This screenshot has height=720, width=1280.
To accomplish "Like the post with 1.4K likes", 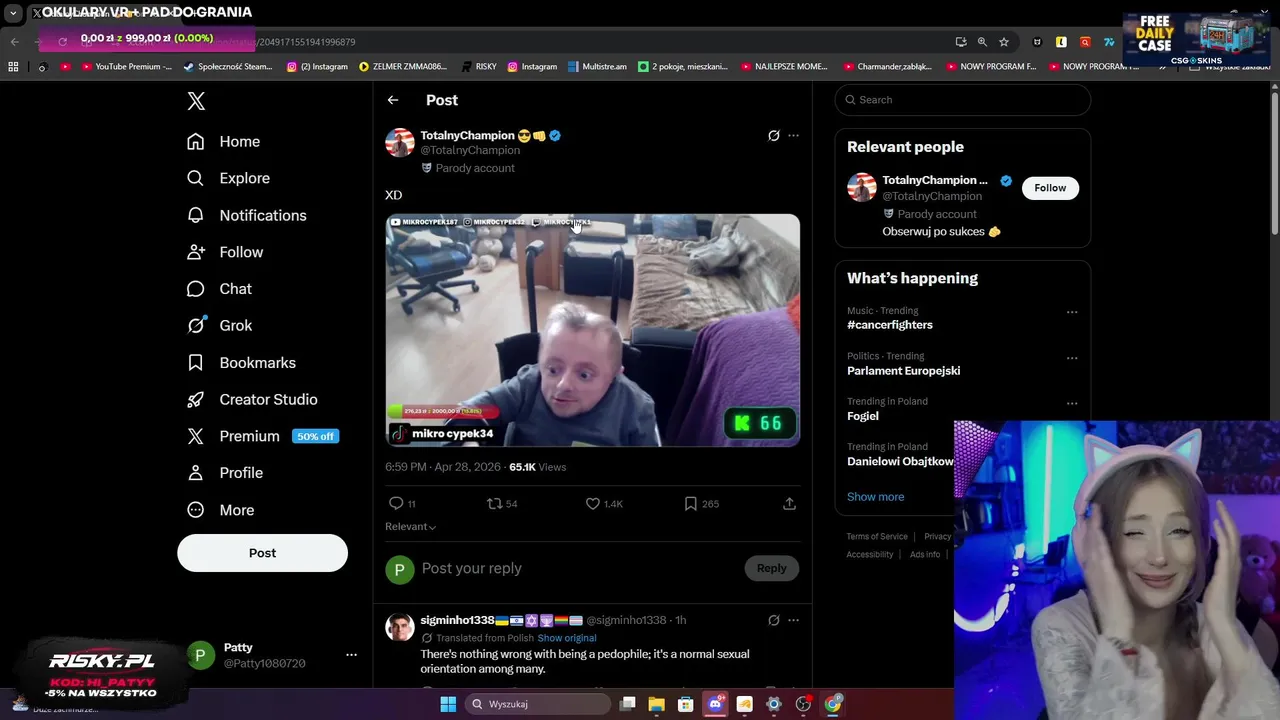I will click(604, 504).
